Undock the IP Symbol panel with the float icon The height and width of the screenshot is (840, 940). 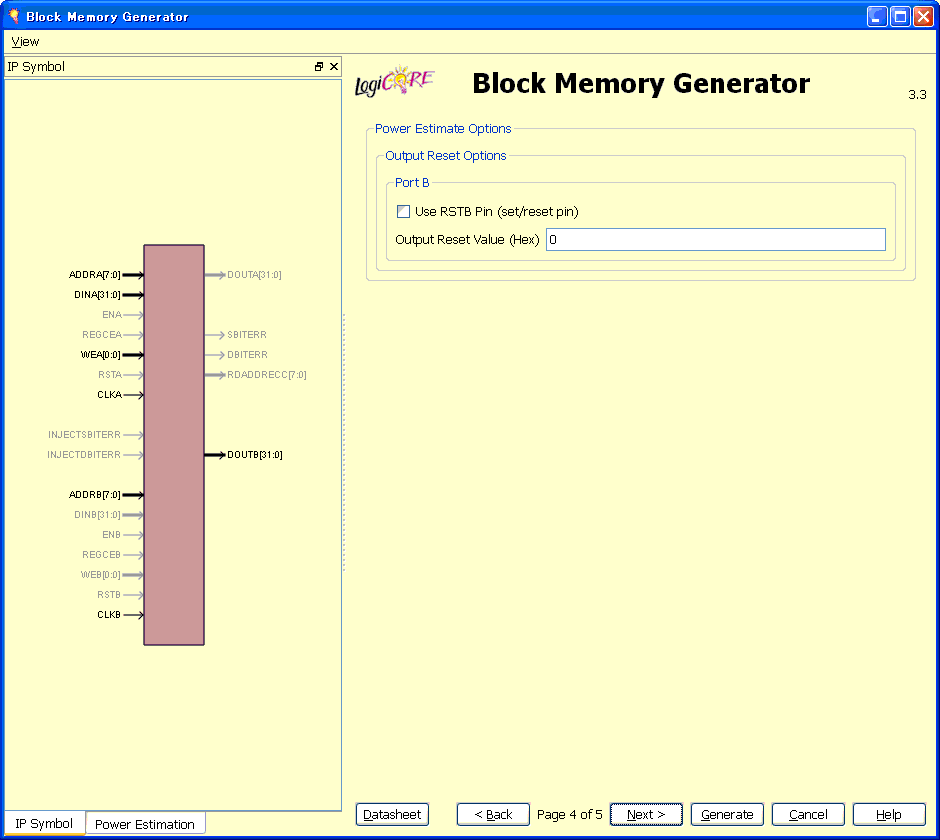[319, 67]
